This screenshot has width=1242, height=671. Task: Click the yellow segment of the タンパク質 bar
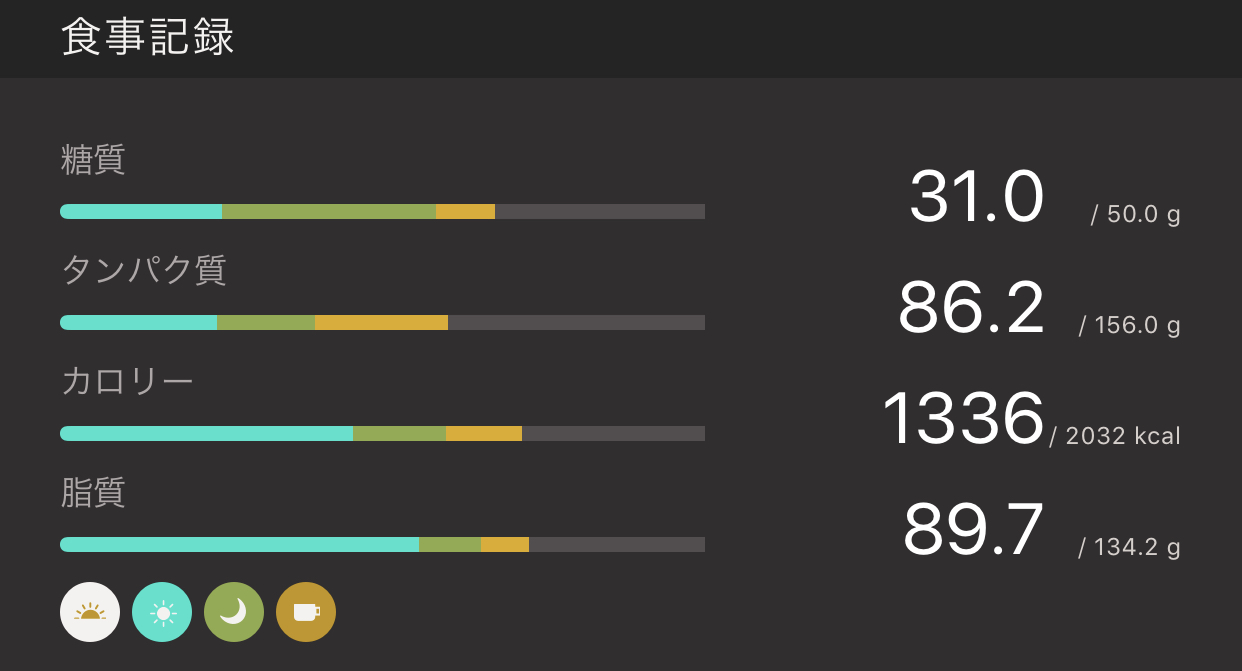pos(381,322)
